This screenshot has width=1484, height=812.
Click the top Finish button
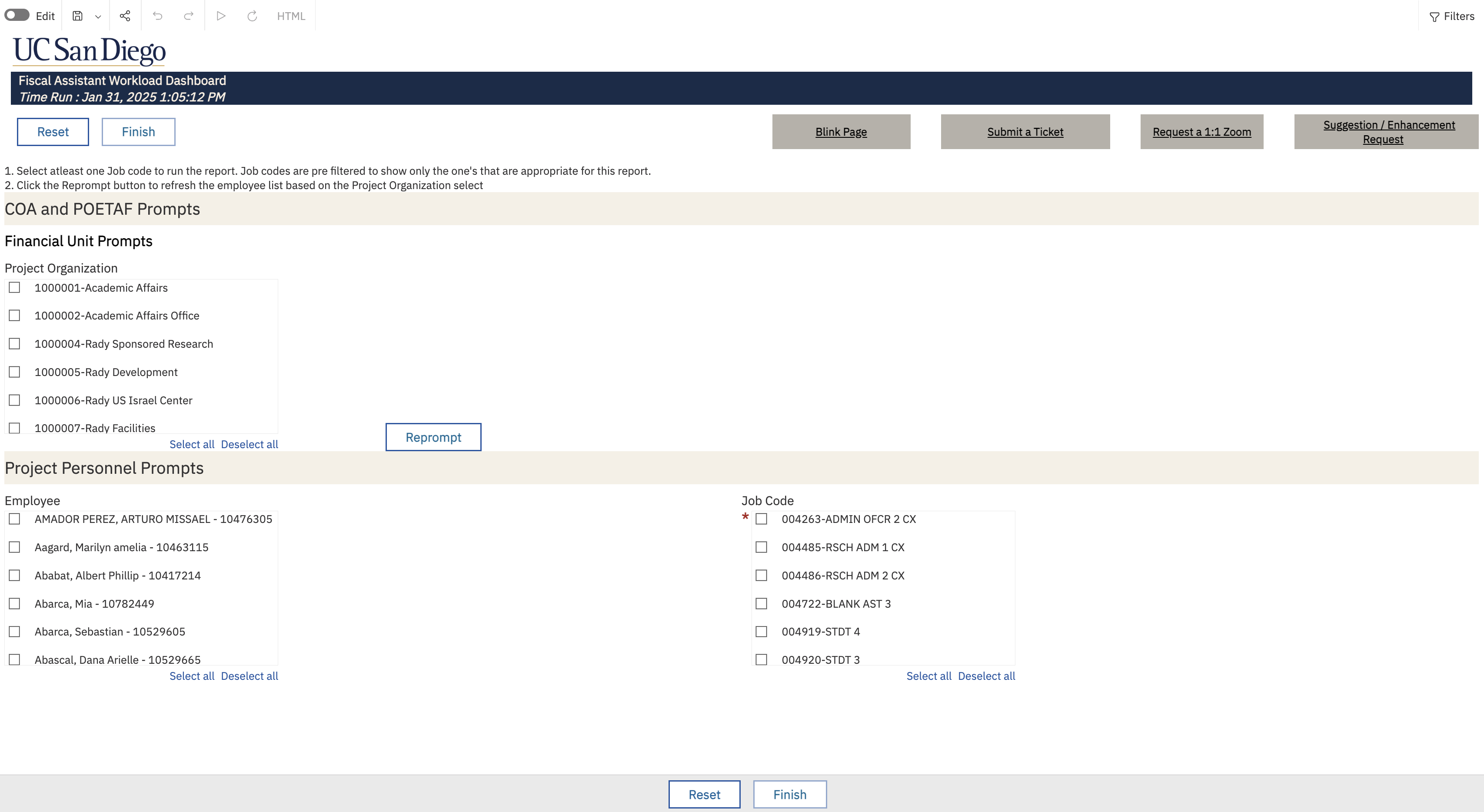138,132
